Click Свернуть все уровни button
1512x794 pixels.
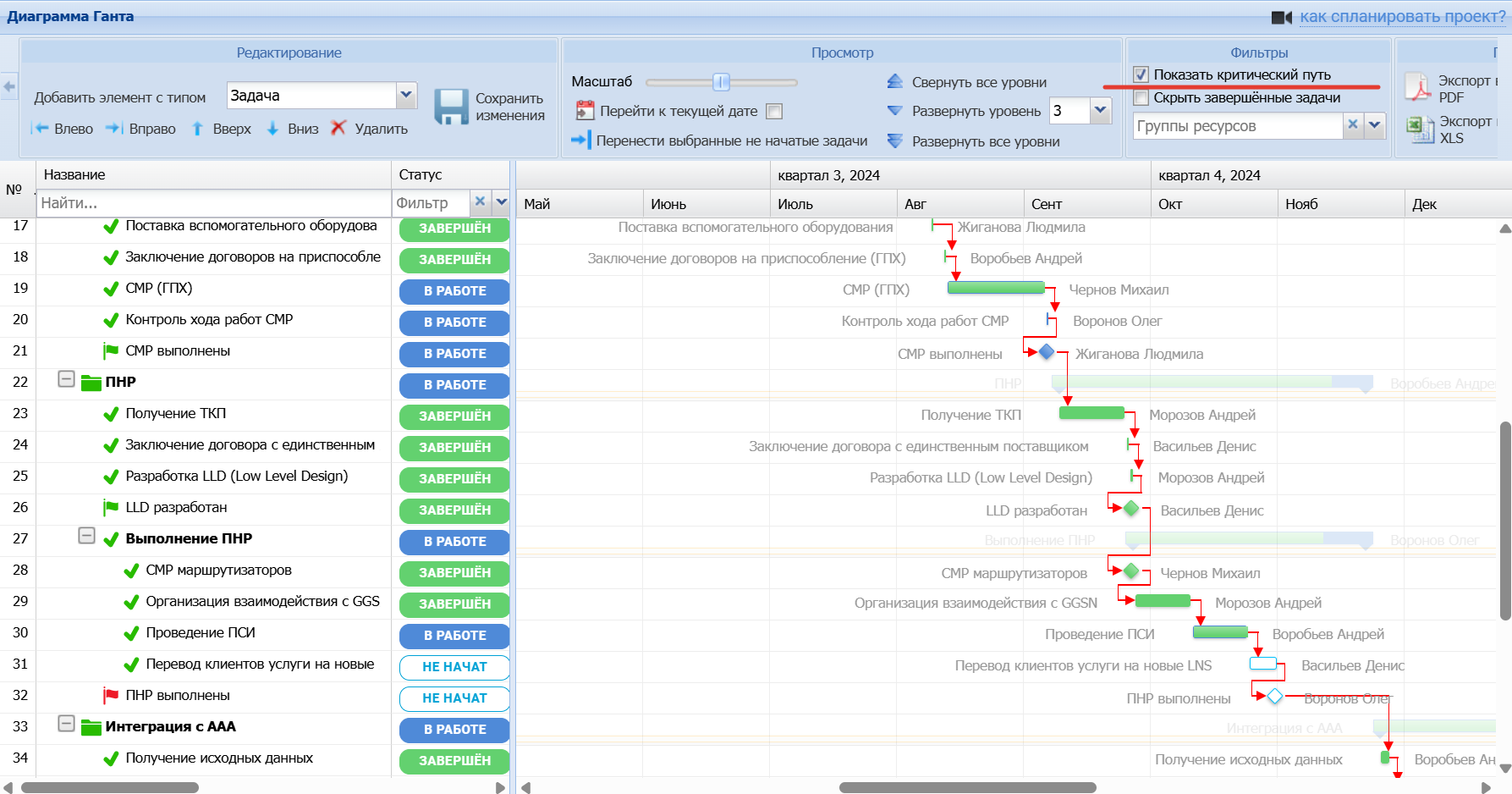978,82
